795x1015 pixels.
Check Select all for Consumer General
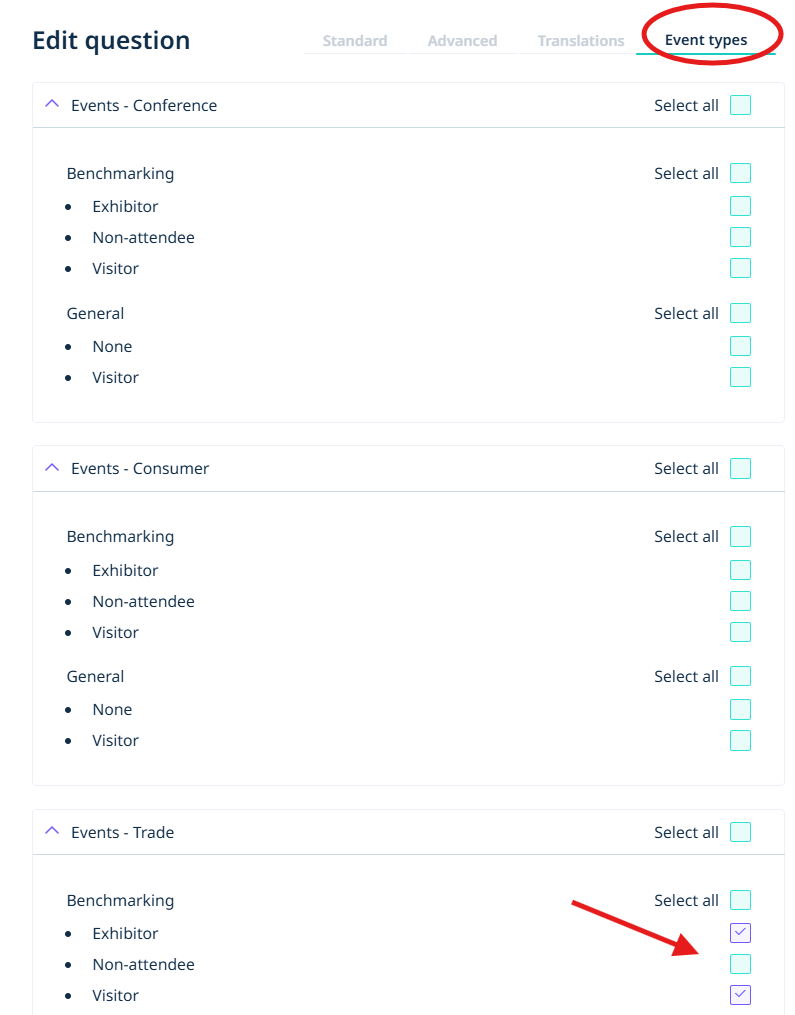[x=740, y=676]
